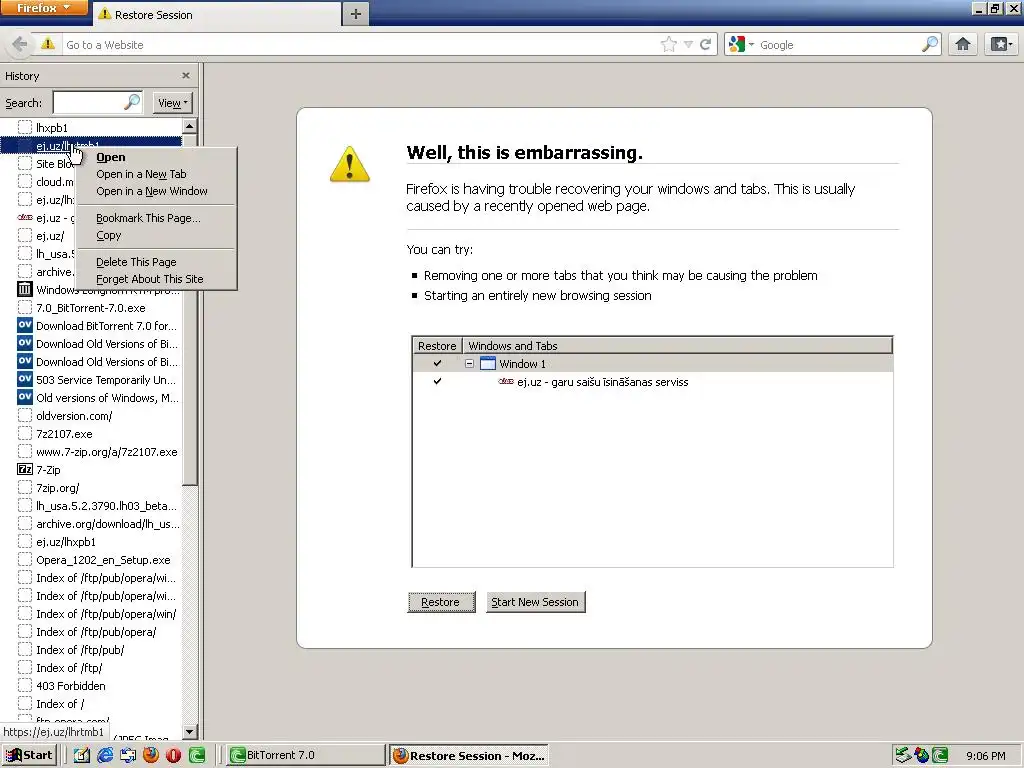Click the Window 1 window icon
The image size is (1024, 768).
click(488, 363)
